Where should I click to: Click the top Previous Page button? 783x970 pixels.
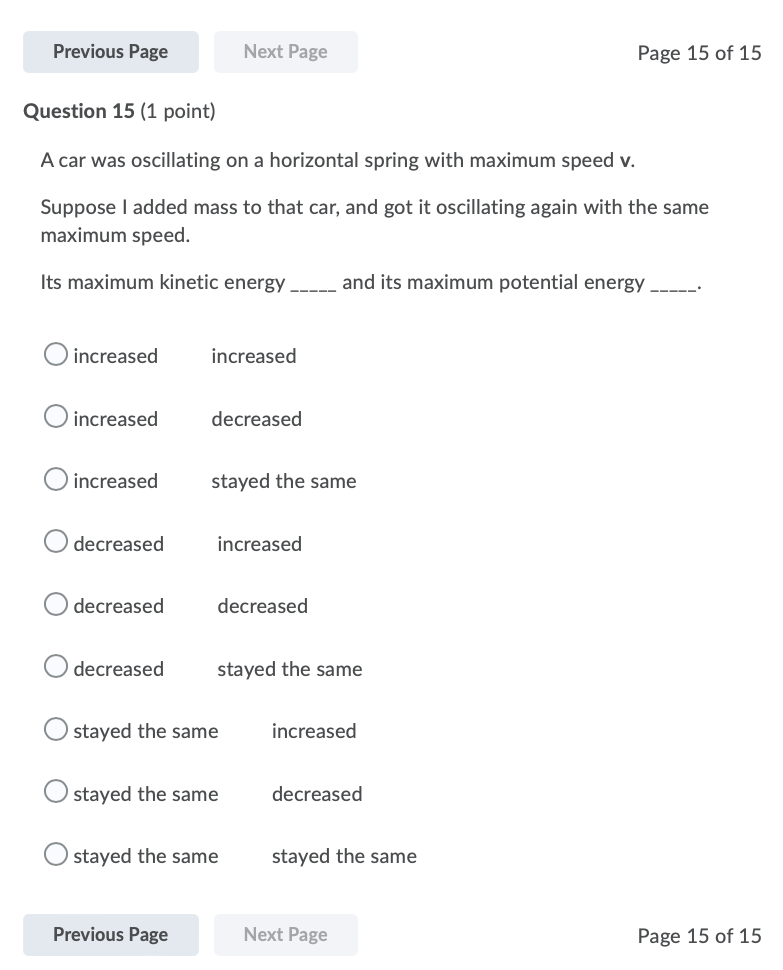(110, 51)
